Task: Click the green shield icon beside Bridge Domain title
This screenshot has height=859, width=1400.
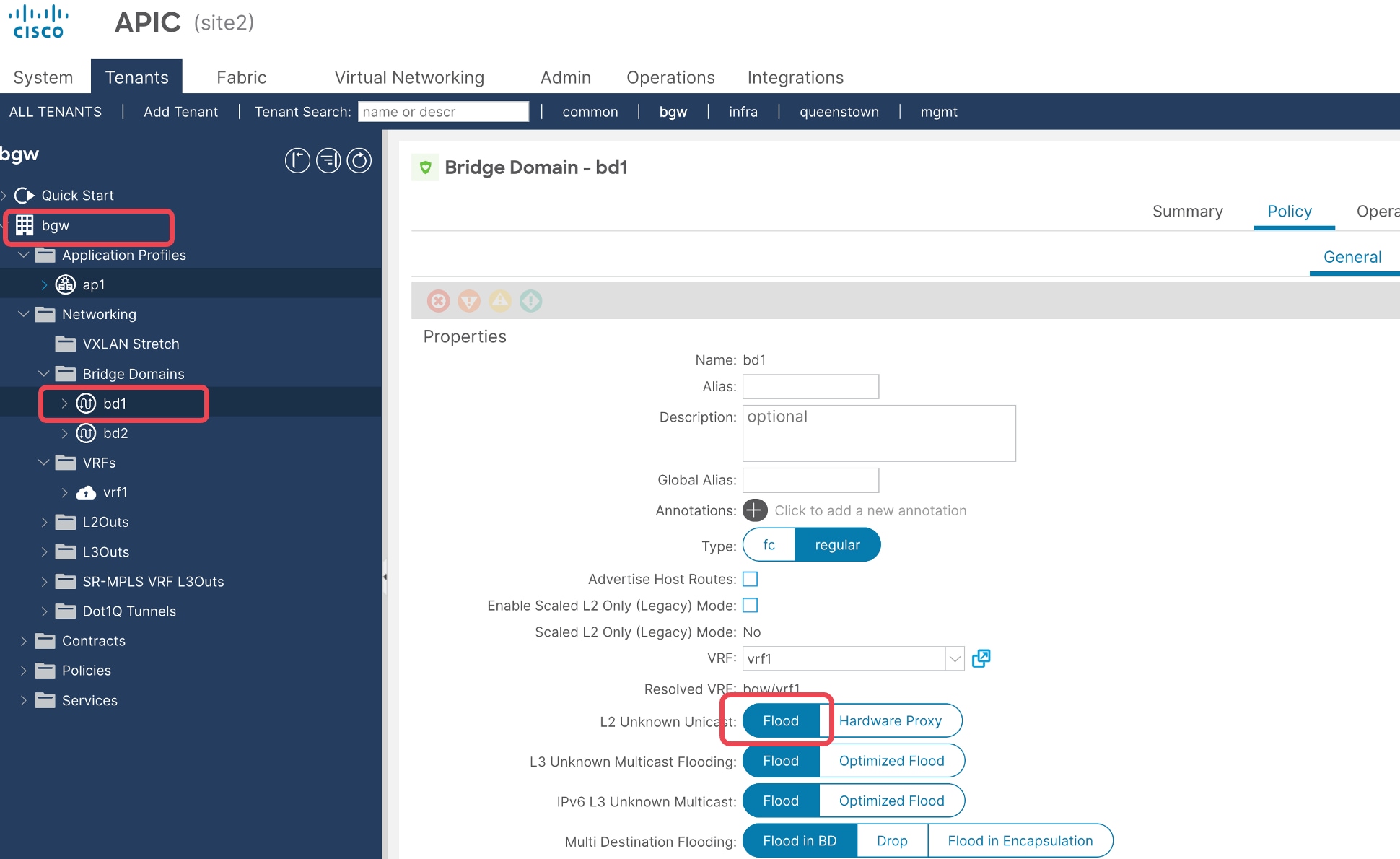Action: click(x=425, y=167)
